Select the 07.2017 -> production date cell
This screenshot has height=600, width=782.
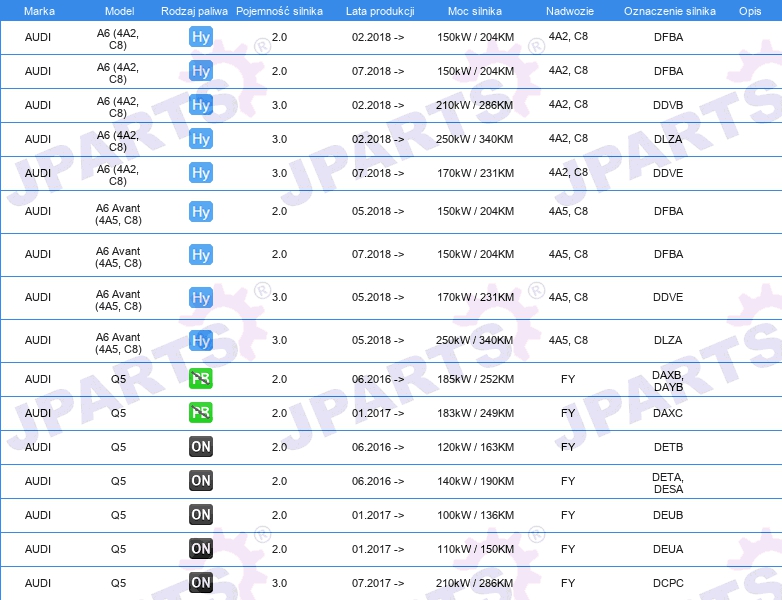pyautogui.click(x=378, y=583)
